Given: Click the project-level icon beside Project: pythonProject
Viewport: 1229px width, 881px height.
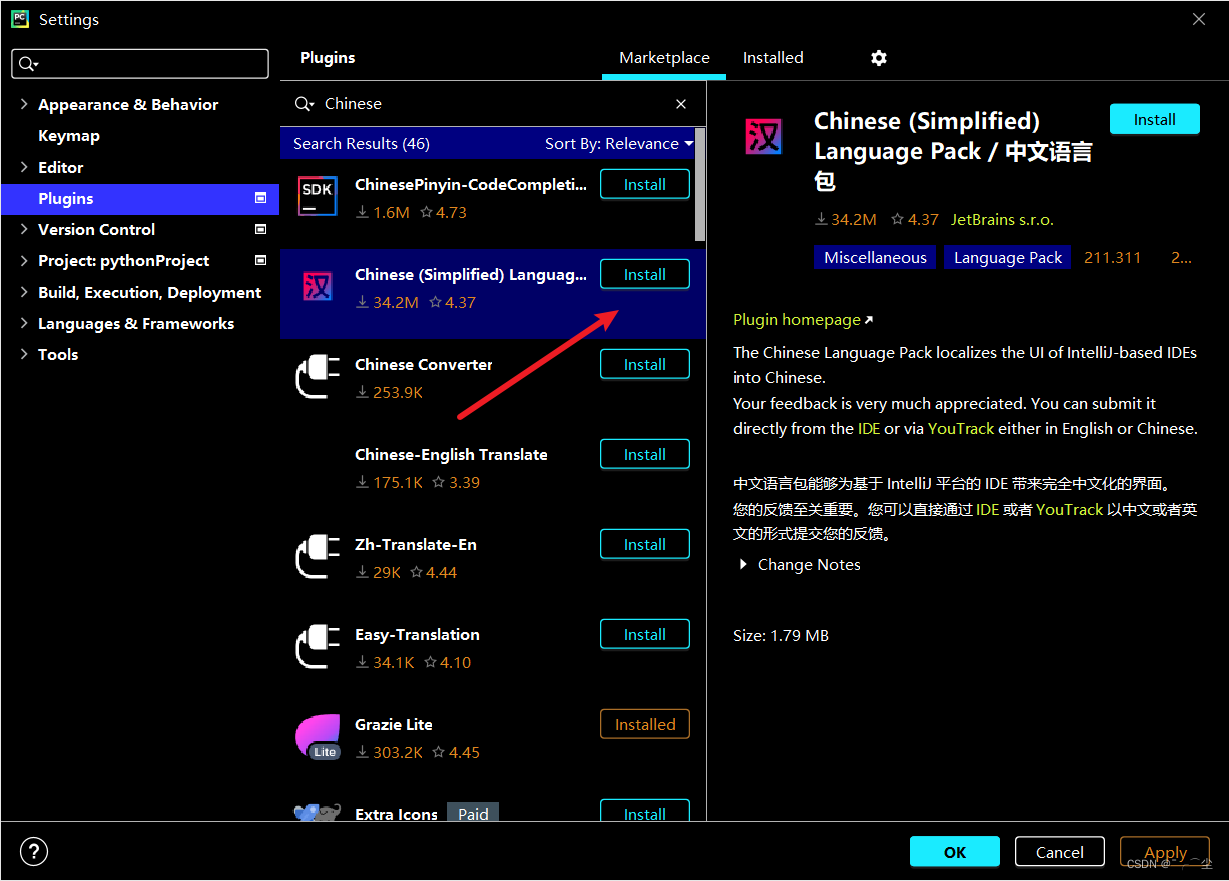Looking at the screenshot, I should tap(260, 260).
